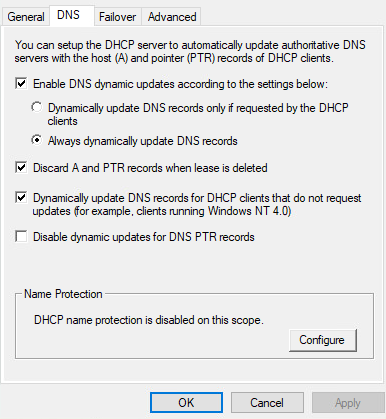
Task: Click the 'DHCP name protection is disabled' status text
Action: point(149,320)
